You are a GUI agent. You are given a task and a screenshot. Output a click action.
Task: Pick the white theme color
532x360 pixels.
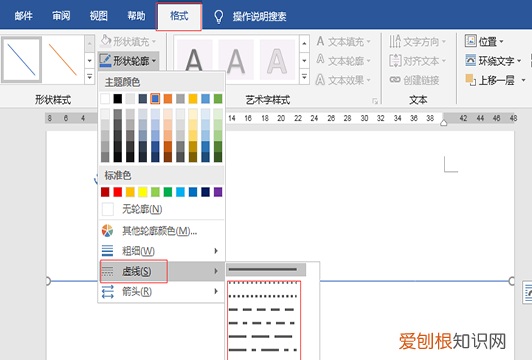point(105,99)
